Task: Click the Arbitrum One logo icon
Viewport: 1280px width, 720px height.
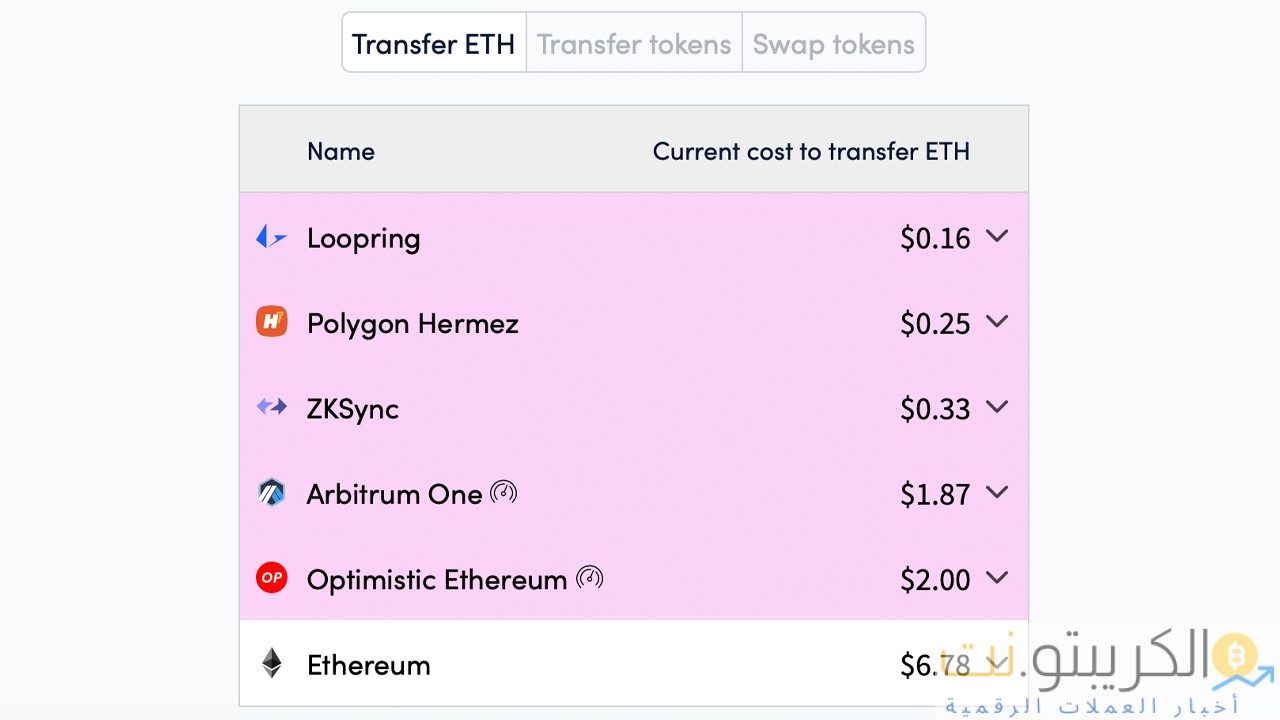Action: tap(271, 492)
